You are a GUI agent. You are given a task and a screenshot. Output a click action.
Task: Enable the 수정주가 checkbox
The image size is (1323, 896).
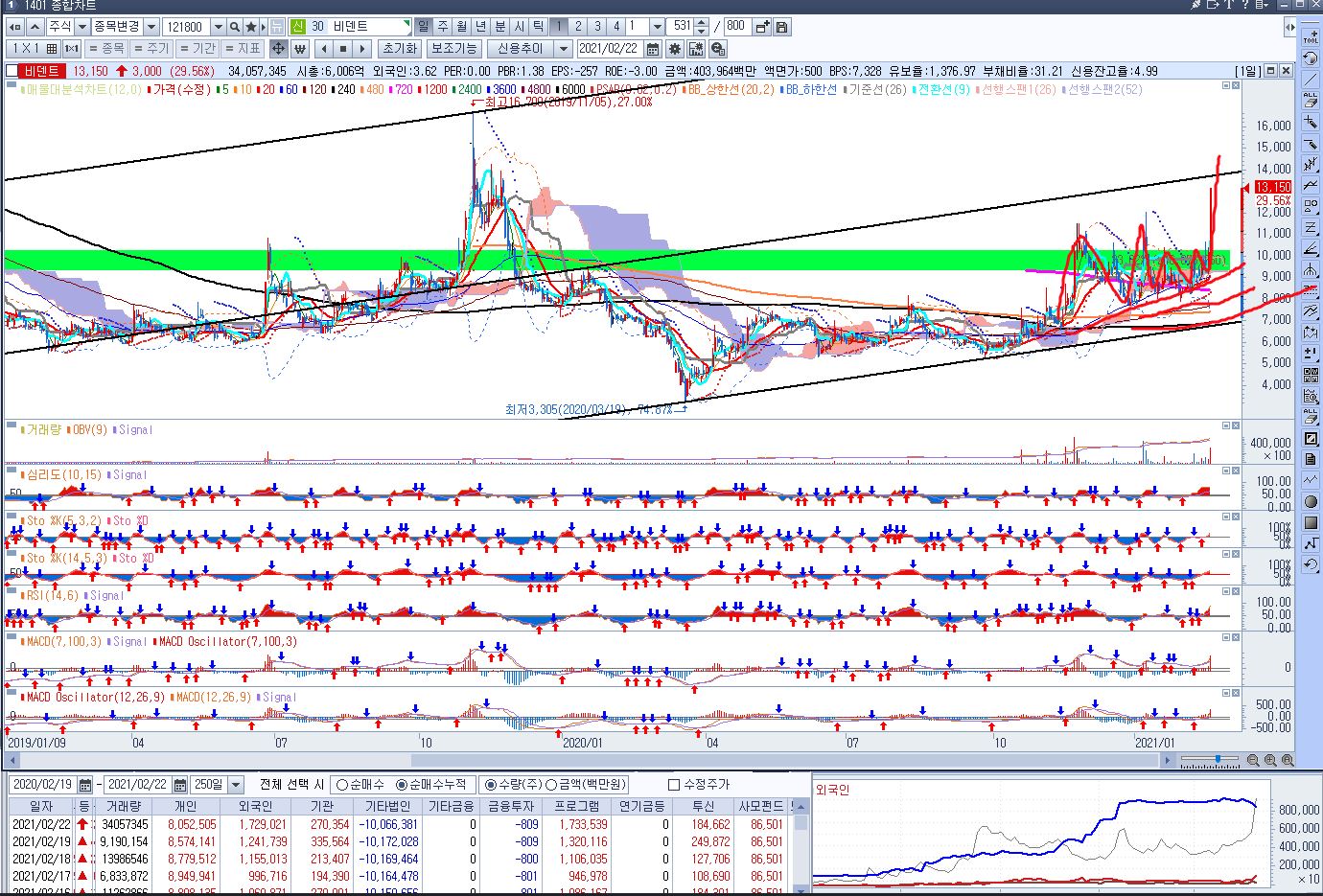point(673,785)
